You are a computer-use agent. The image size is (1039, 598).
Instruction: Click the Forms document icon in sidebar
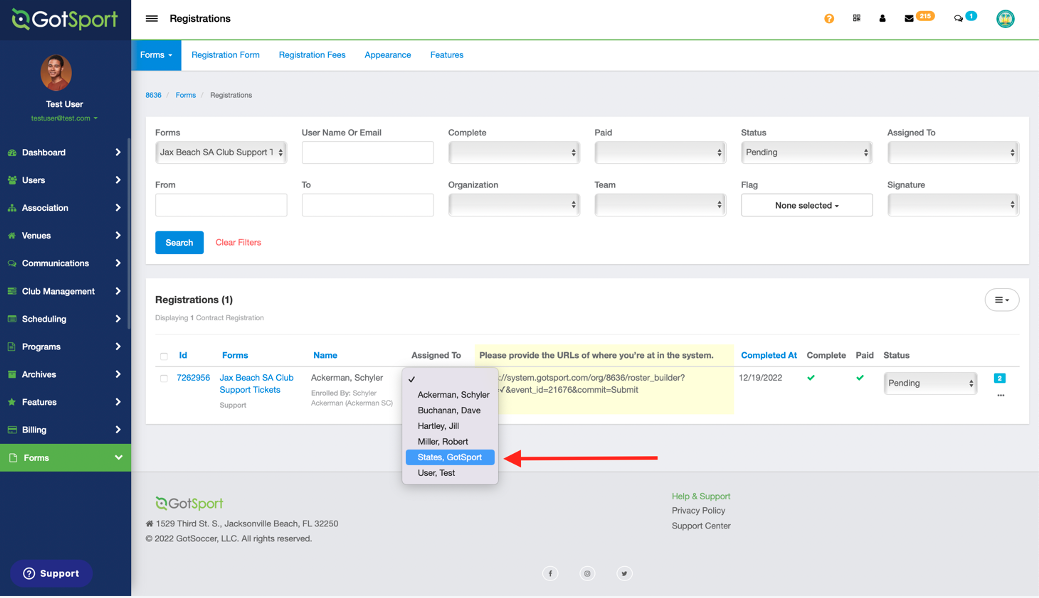point(13,458)
